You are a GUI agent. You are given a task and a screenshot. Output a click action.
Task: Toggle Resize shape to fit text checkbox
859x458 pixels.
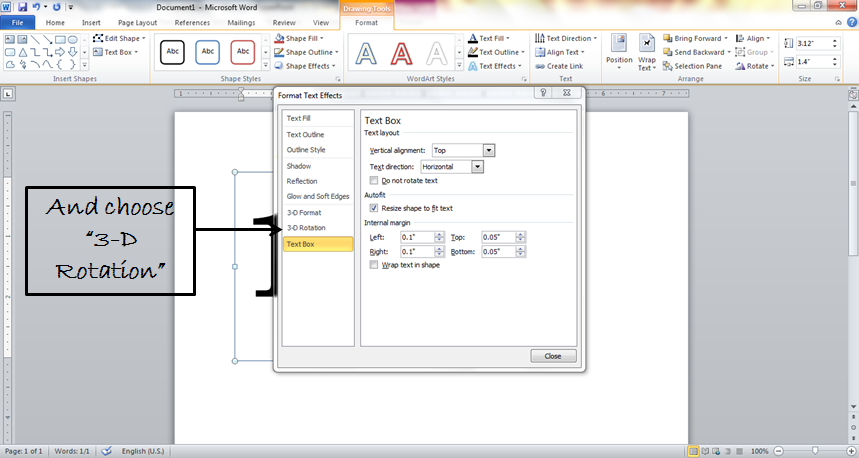tap(374, 208)
